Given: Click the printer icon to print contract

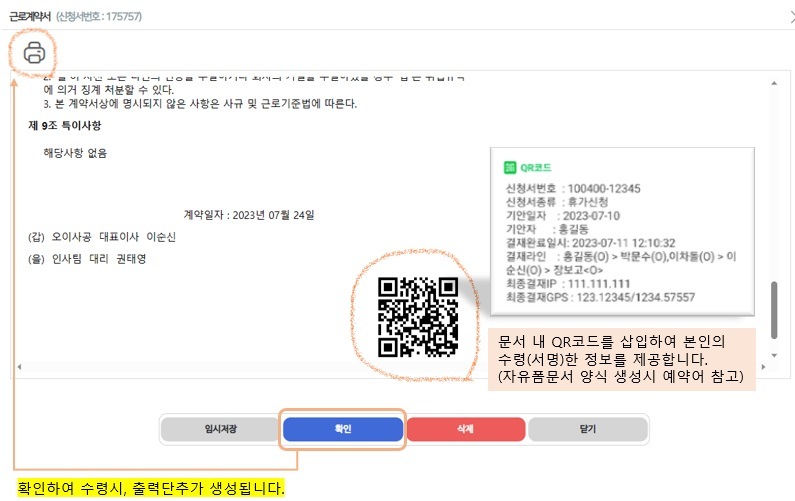Looking at the screenshot, I should click(x=34, y=52).
